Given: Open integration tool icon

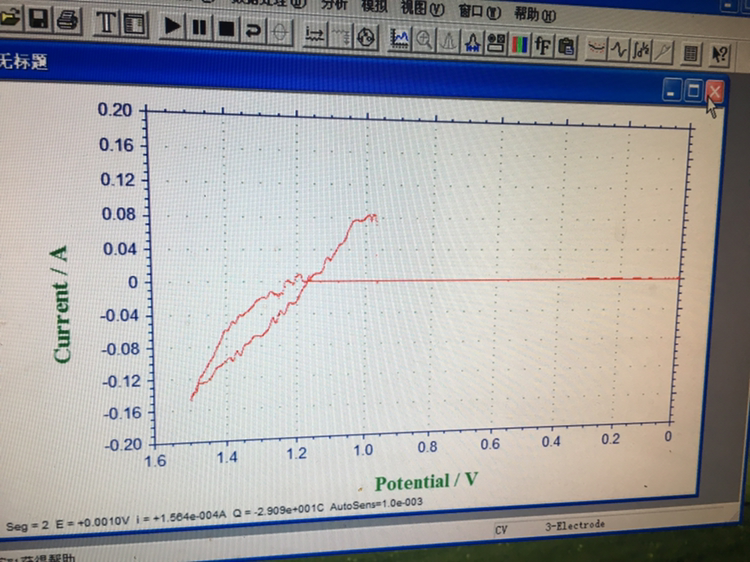Looking at the screenshot, I should click(641, 51).
